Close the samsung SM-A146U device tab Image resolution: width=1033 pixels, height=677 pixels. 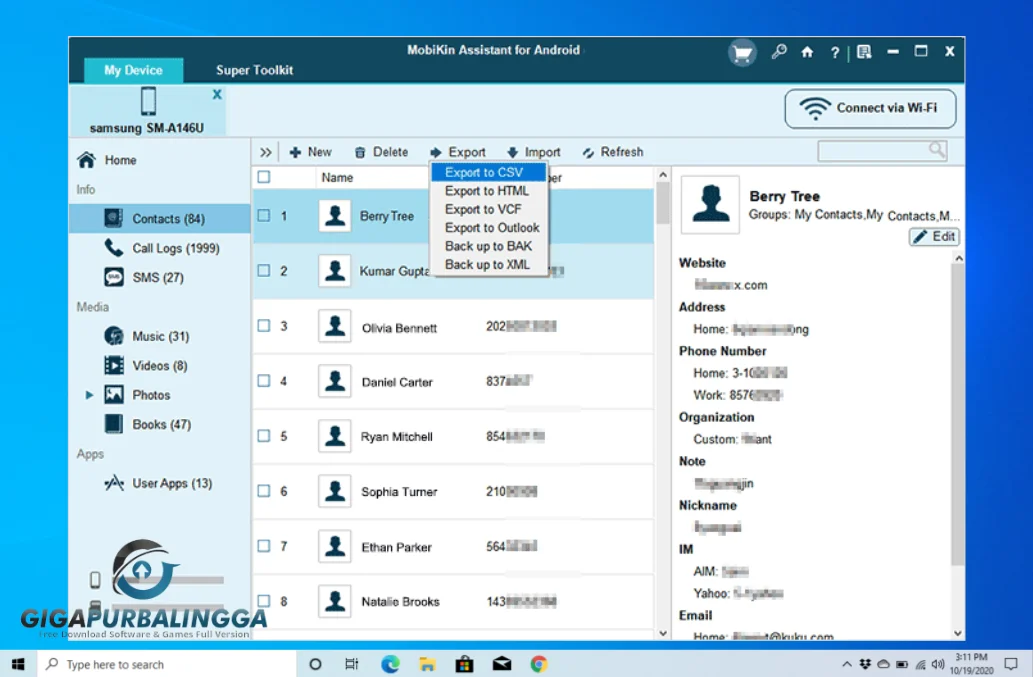pos(217,94)
